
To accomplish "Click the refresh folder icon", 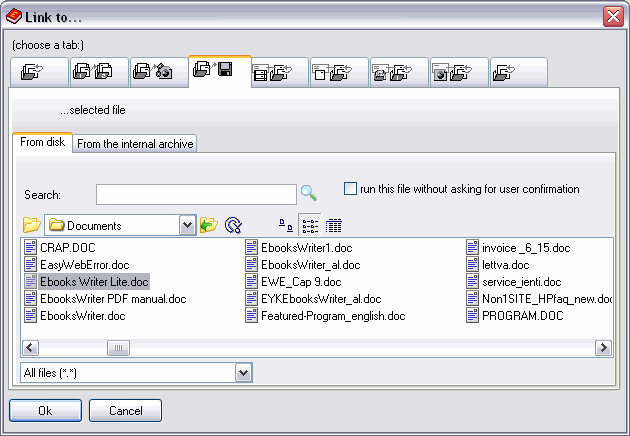I will (233, 225).
